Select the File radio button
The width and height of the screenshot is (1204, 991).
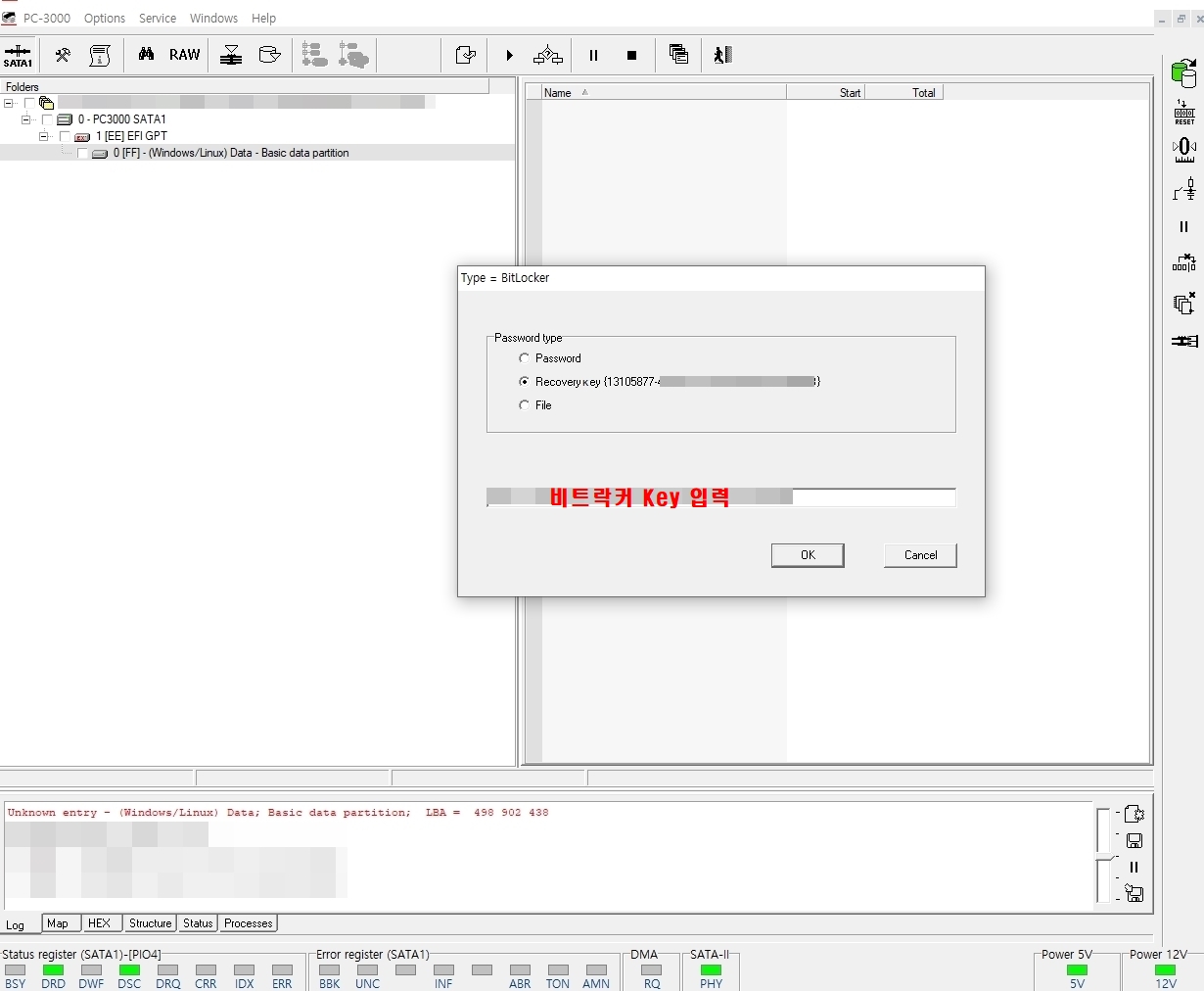point(524,405)
